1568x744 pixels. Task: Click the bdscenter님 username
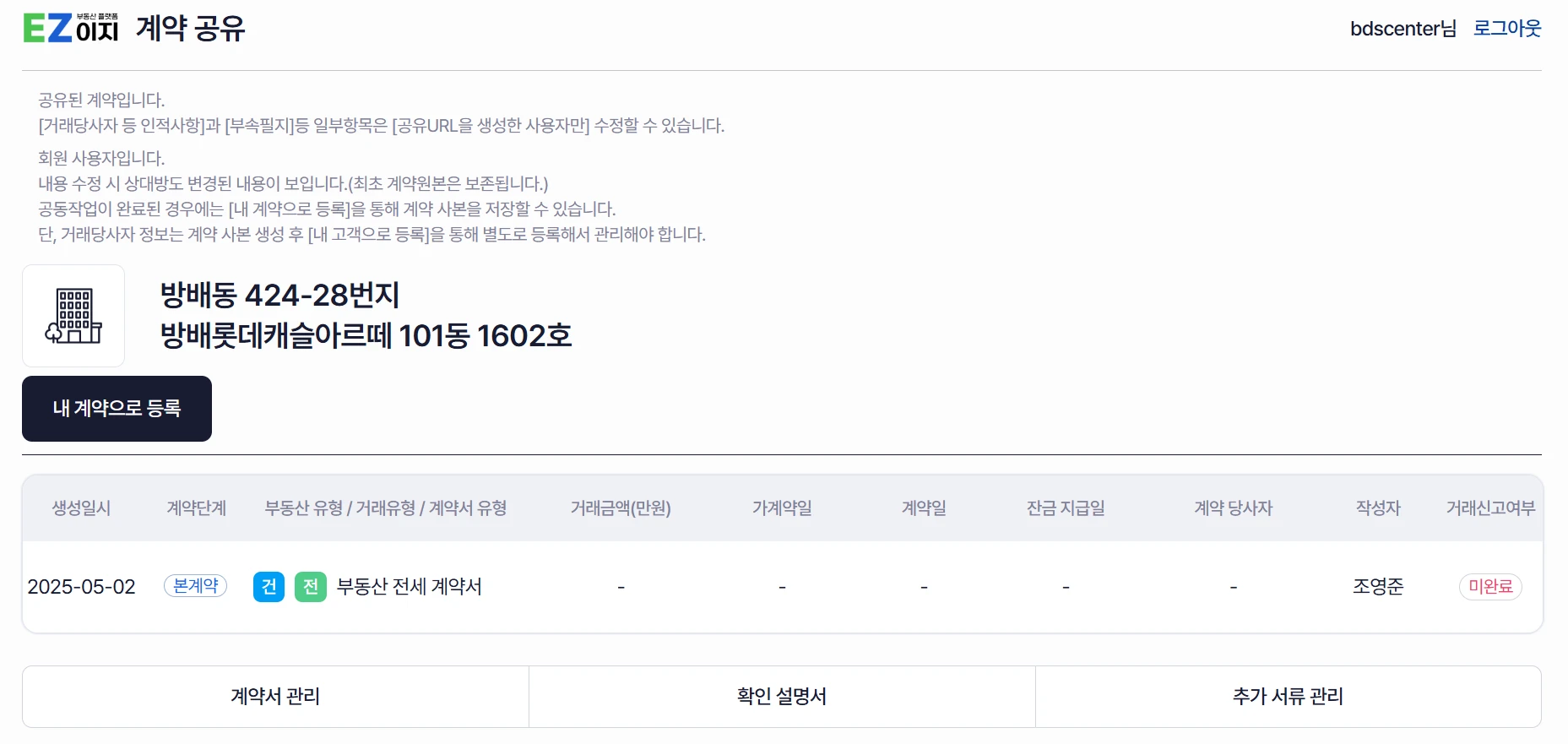point(1403,29)
